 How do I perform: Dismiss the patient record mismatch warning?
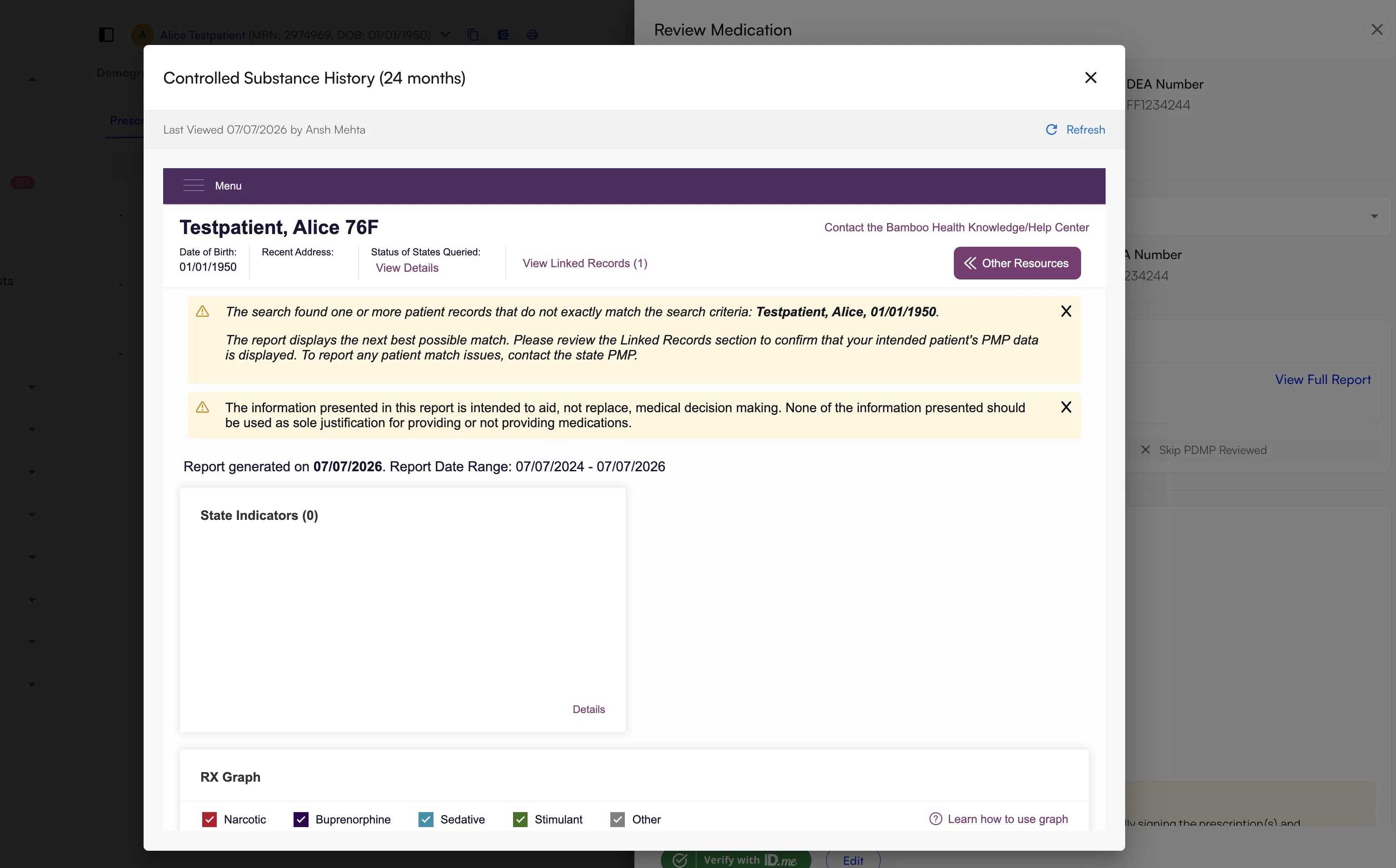[1066, 311]
